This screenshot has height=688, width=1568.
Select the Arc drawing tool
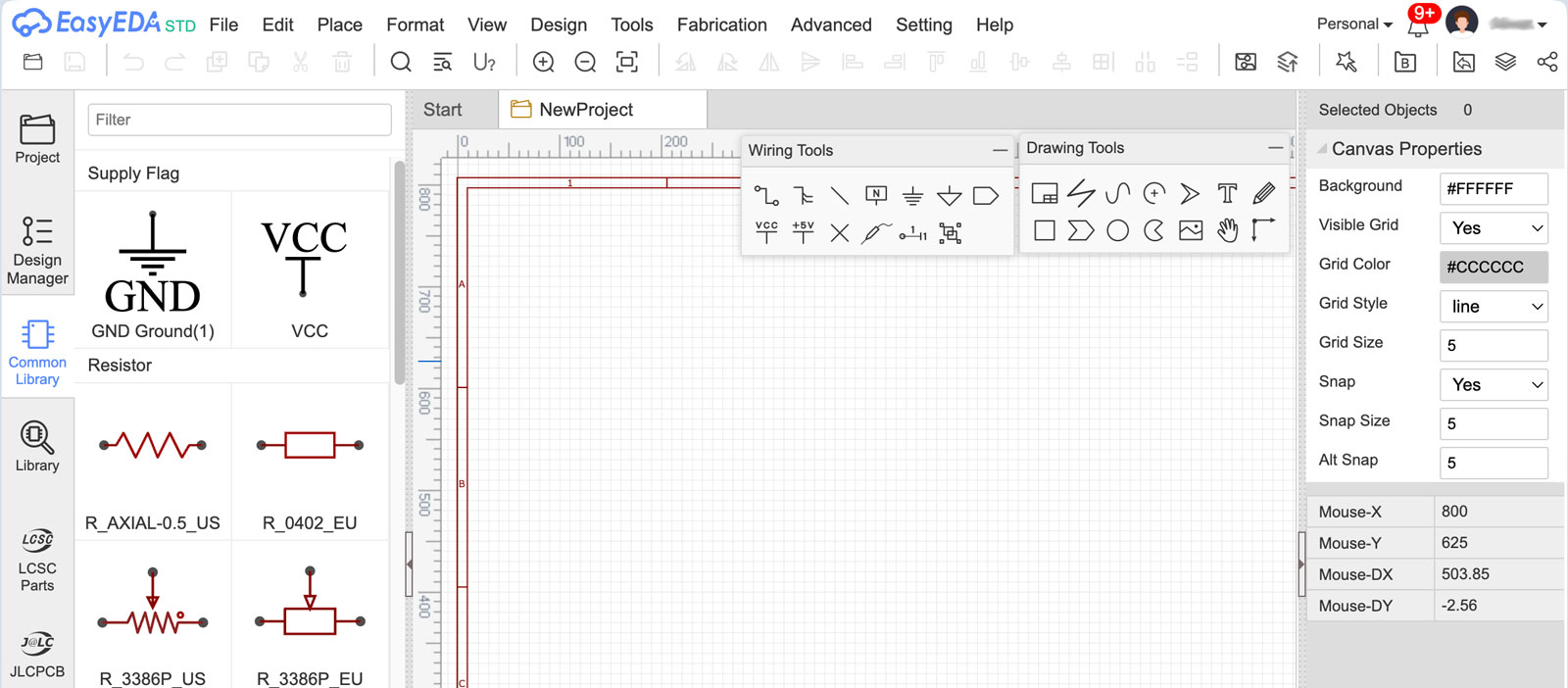(1154, 193)
